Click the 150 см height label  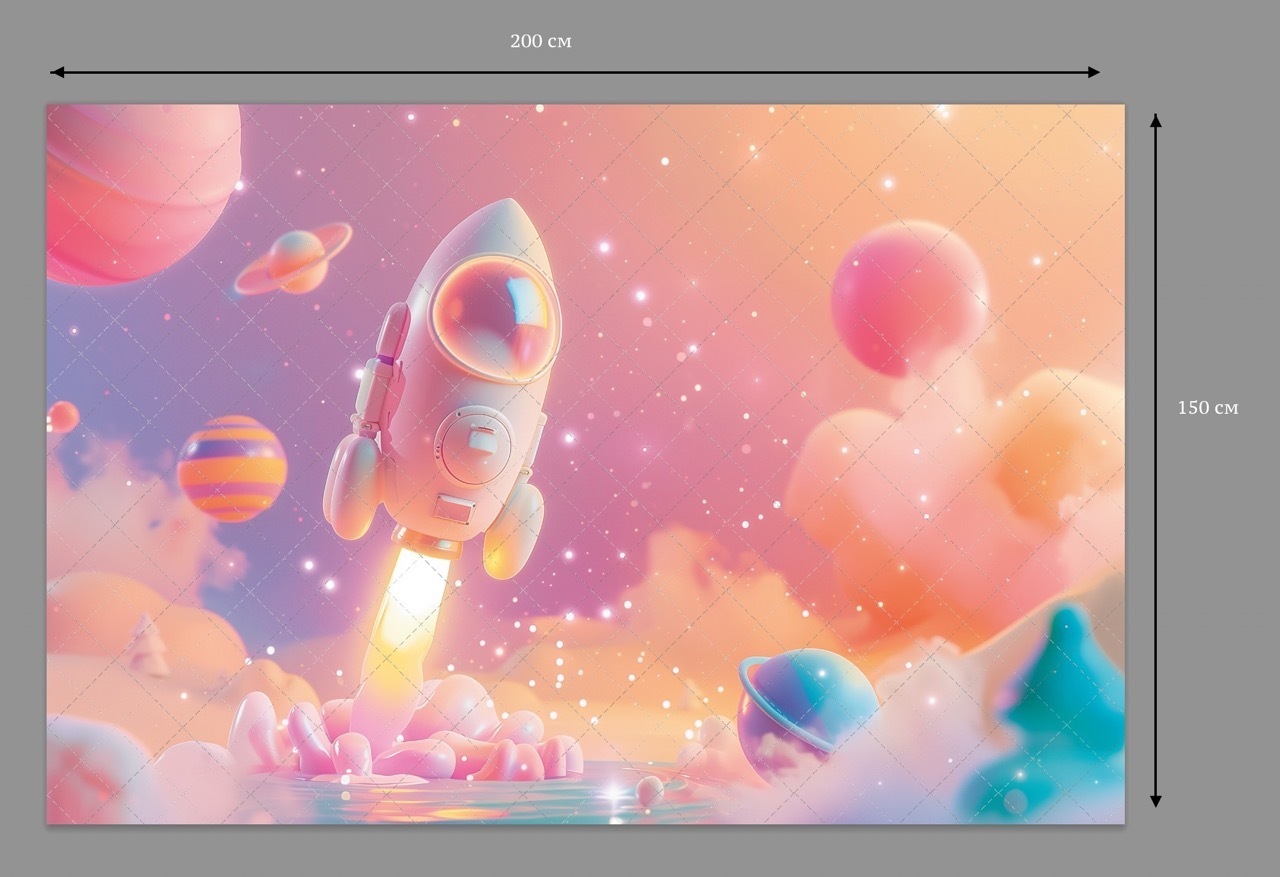click(x=1207, y=408)
